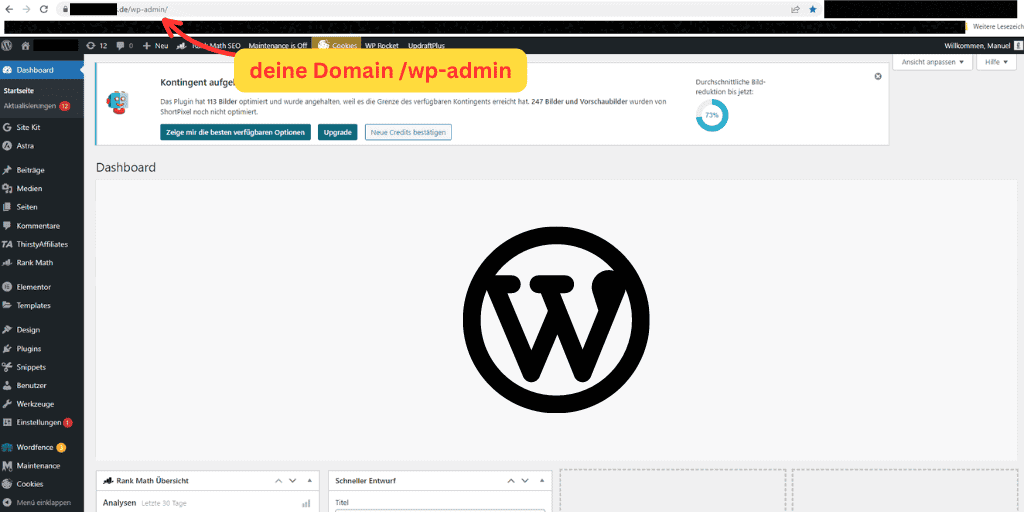
Task: Click Willkommen, Manuel user menu
Action: click(x=982, y=46)
